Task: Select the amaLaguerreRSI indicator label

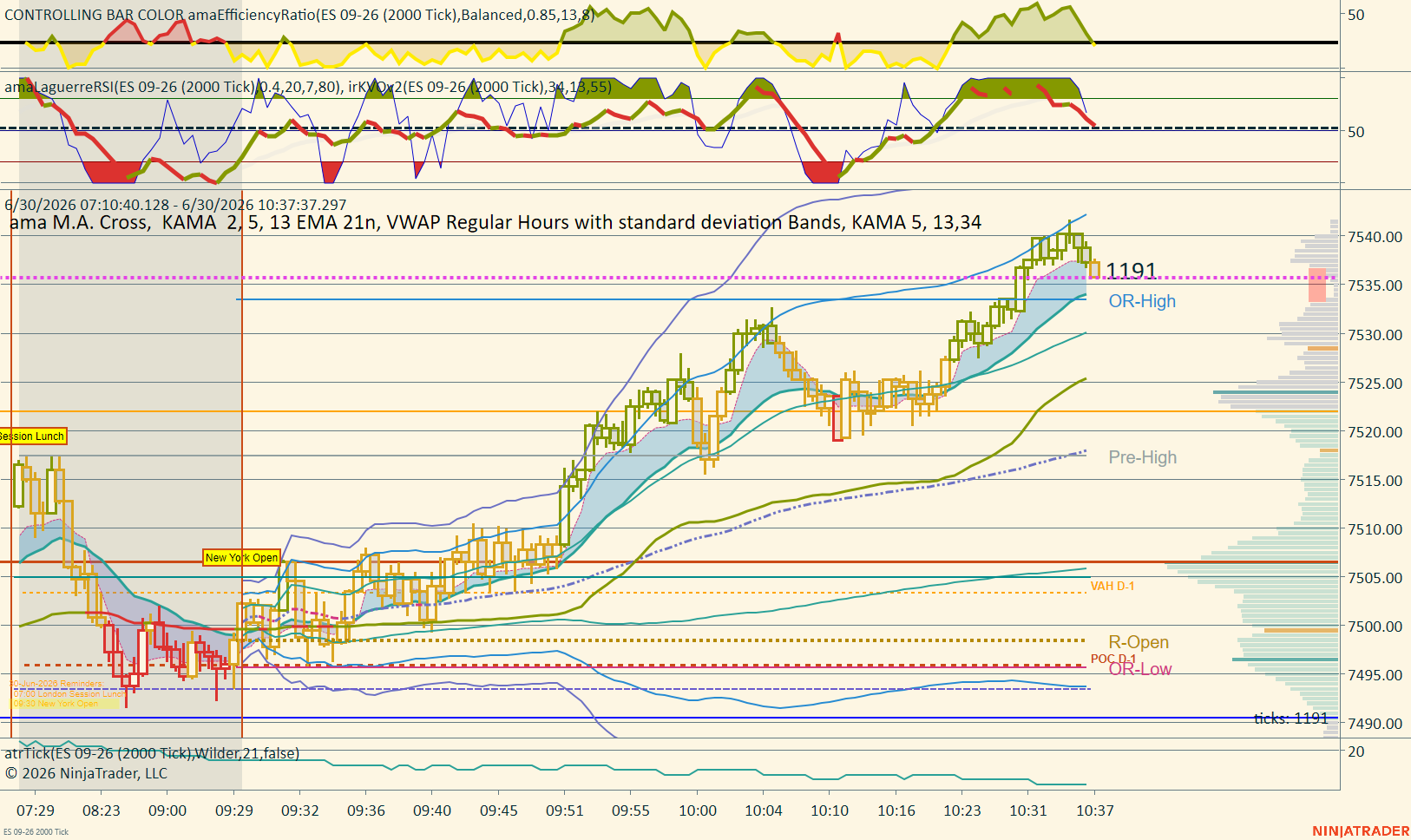Action: [173, 87]
